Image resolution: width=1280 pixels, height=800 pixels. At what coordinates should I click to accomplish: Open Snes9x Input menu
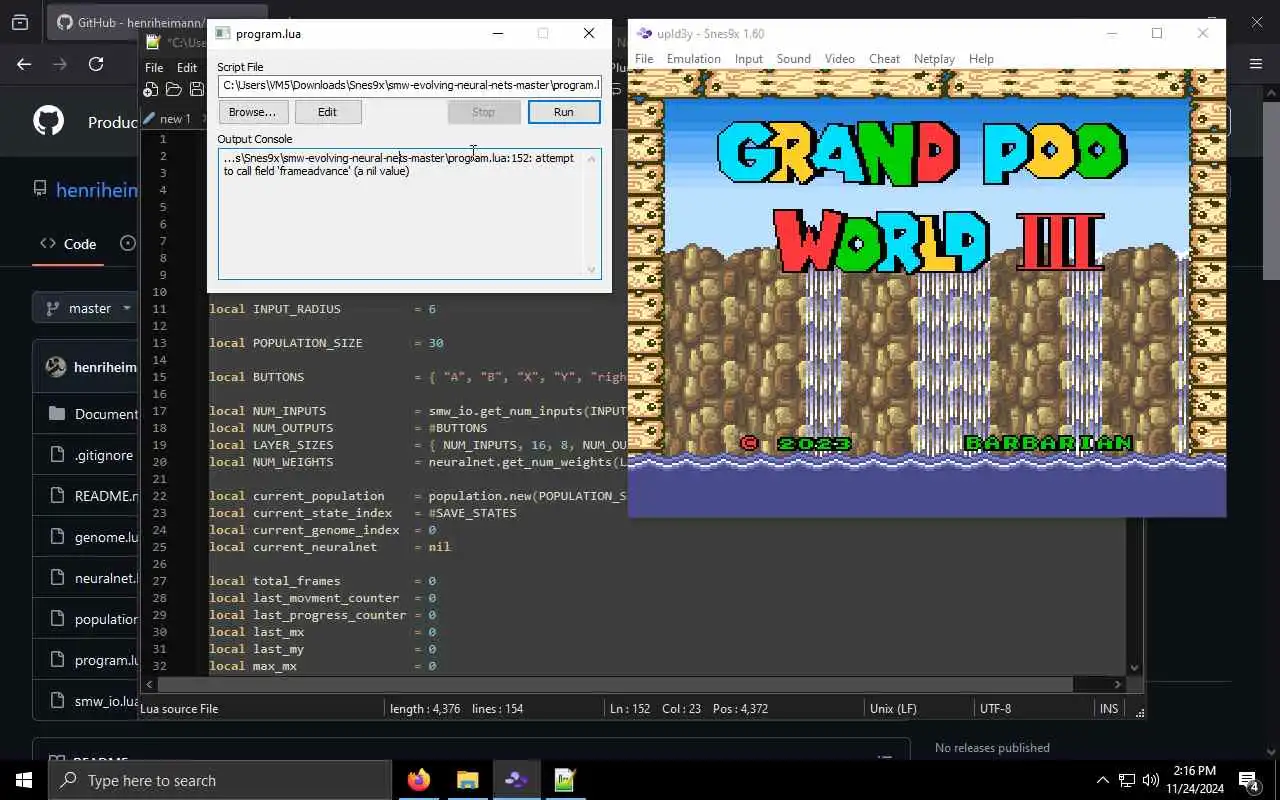tap(749, 59)
